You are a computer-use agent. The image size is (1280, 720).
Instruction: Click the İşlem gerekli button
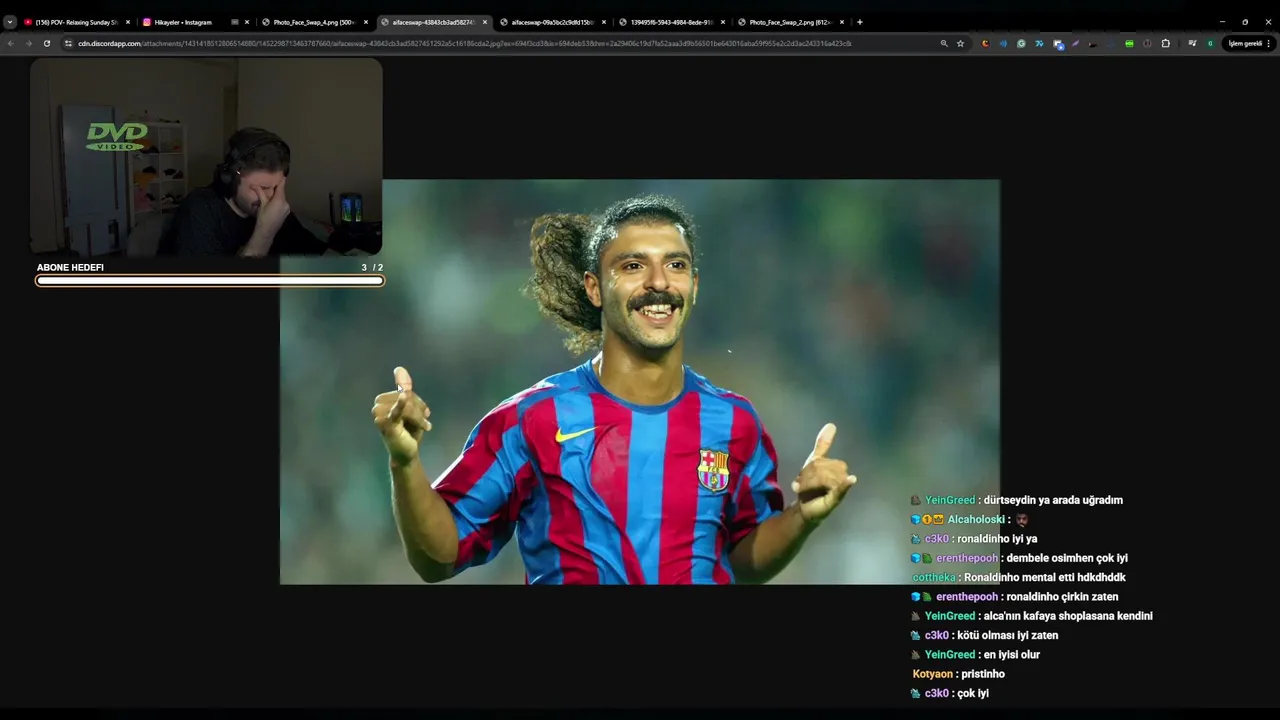pyautogui.click(x=1245, y=43)
